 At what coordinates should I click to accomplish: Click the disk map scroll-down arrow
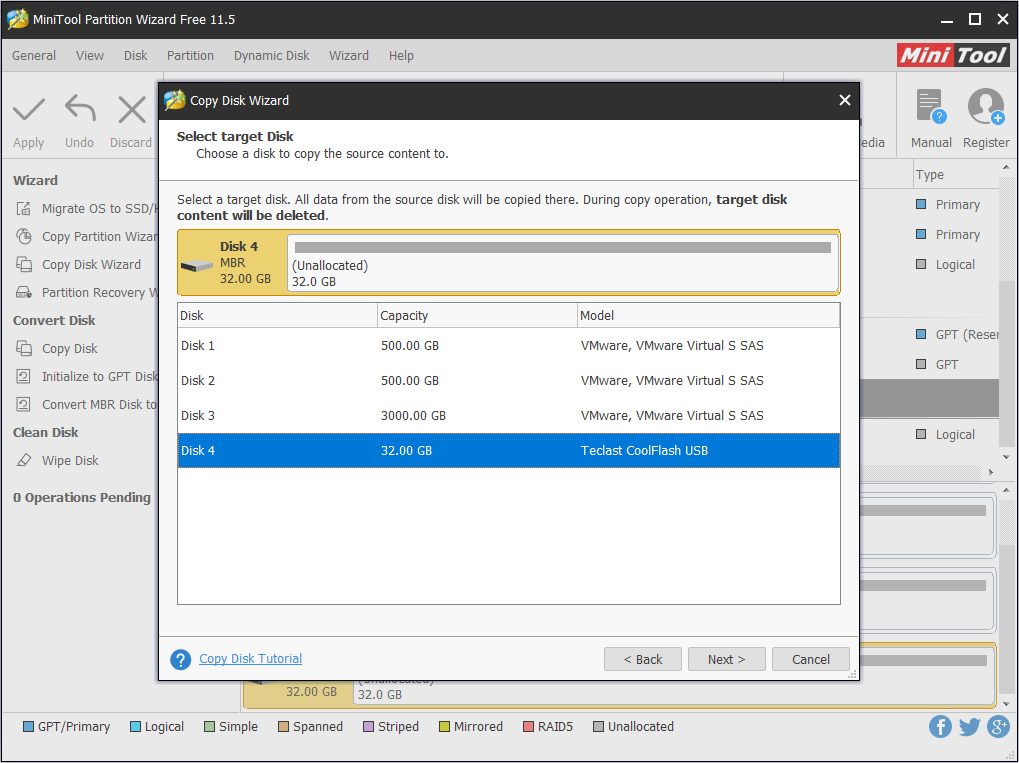tap(1007, 704)
